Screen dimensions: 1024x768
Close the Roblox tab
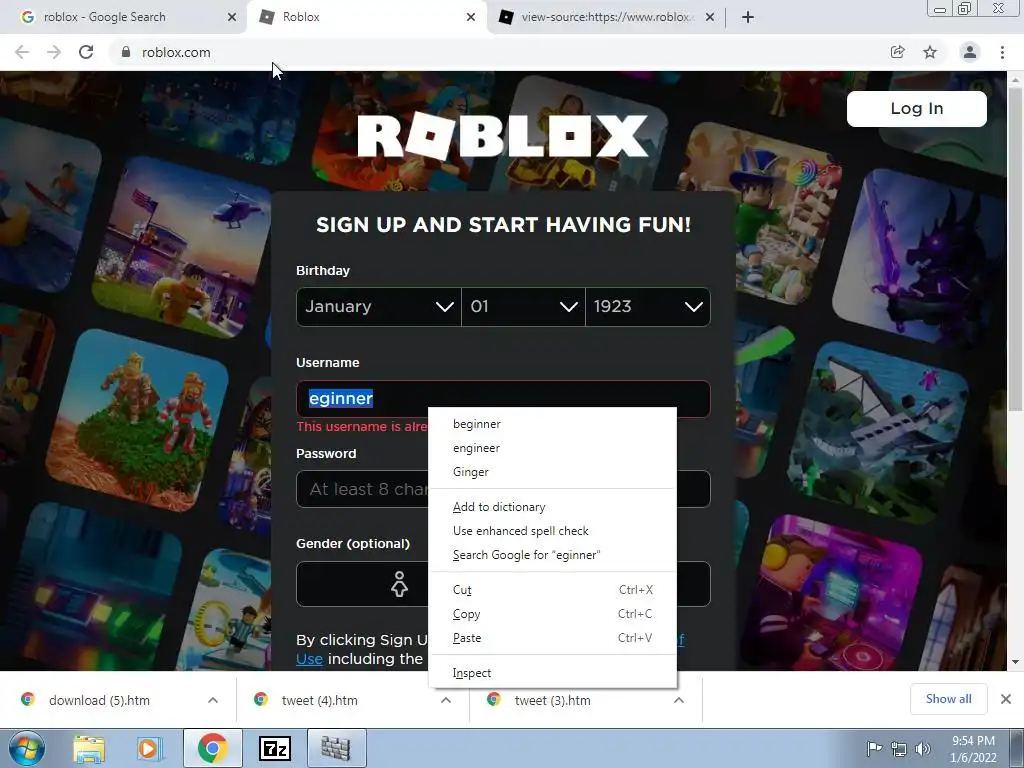click(471, 17)
